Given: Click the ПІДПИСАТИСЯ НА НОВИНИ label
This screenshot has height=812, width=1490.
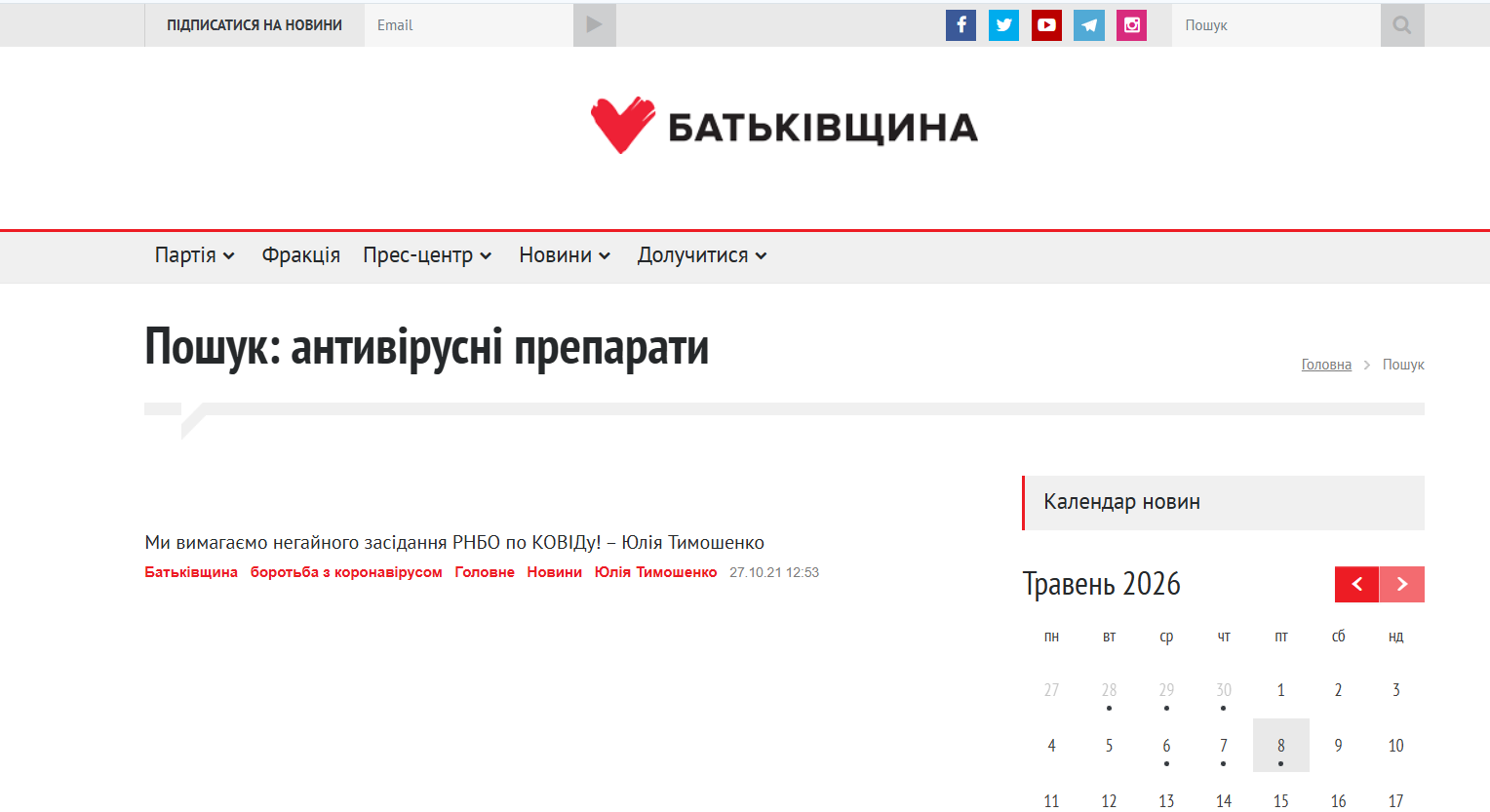Looking at the screenshot, I should click(x=255, y=25).
